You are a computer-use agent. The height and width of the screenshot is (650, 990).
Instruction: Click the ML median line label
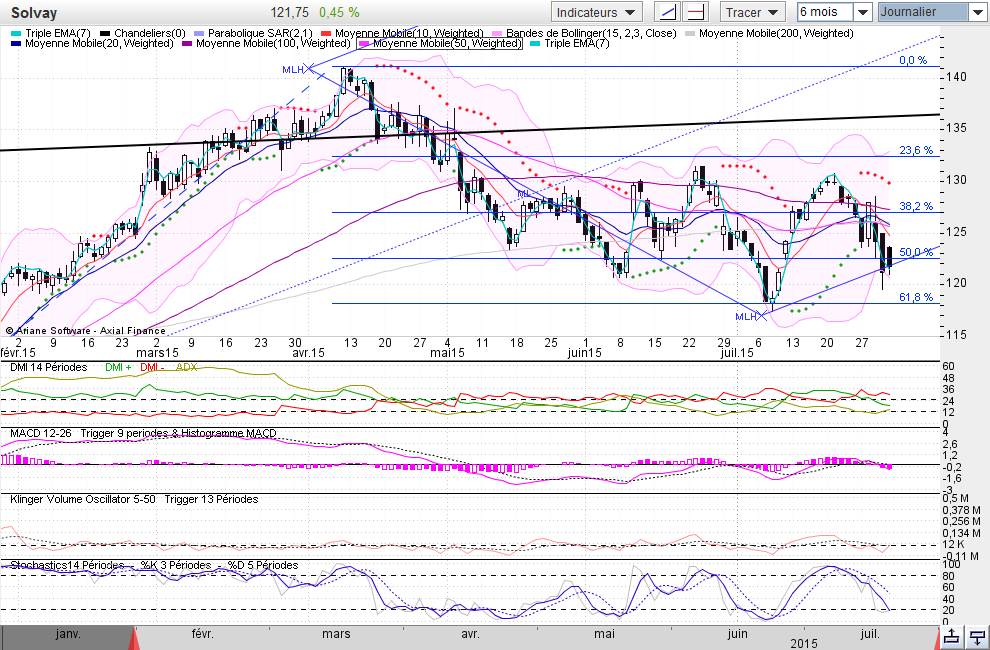tap(523, 193)
